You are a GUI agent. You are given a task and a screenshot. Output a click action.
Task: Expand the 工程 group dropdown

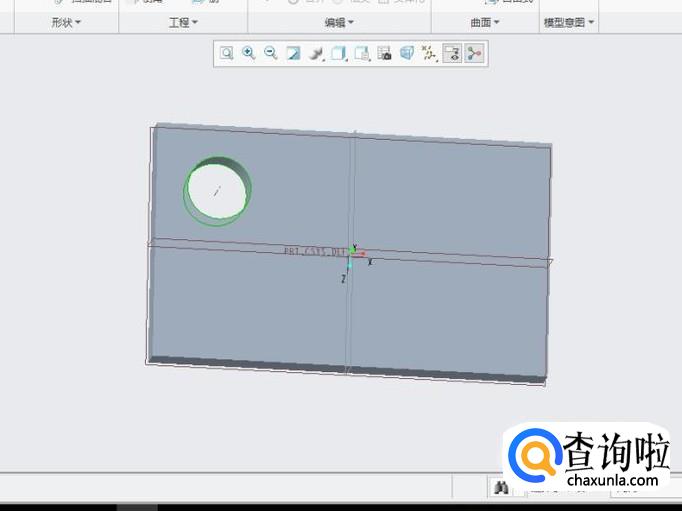click(x=184, y=22)
